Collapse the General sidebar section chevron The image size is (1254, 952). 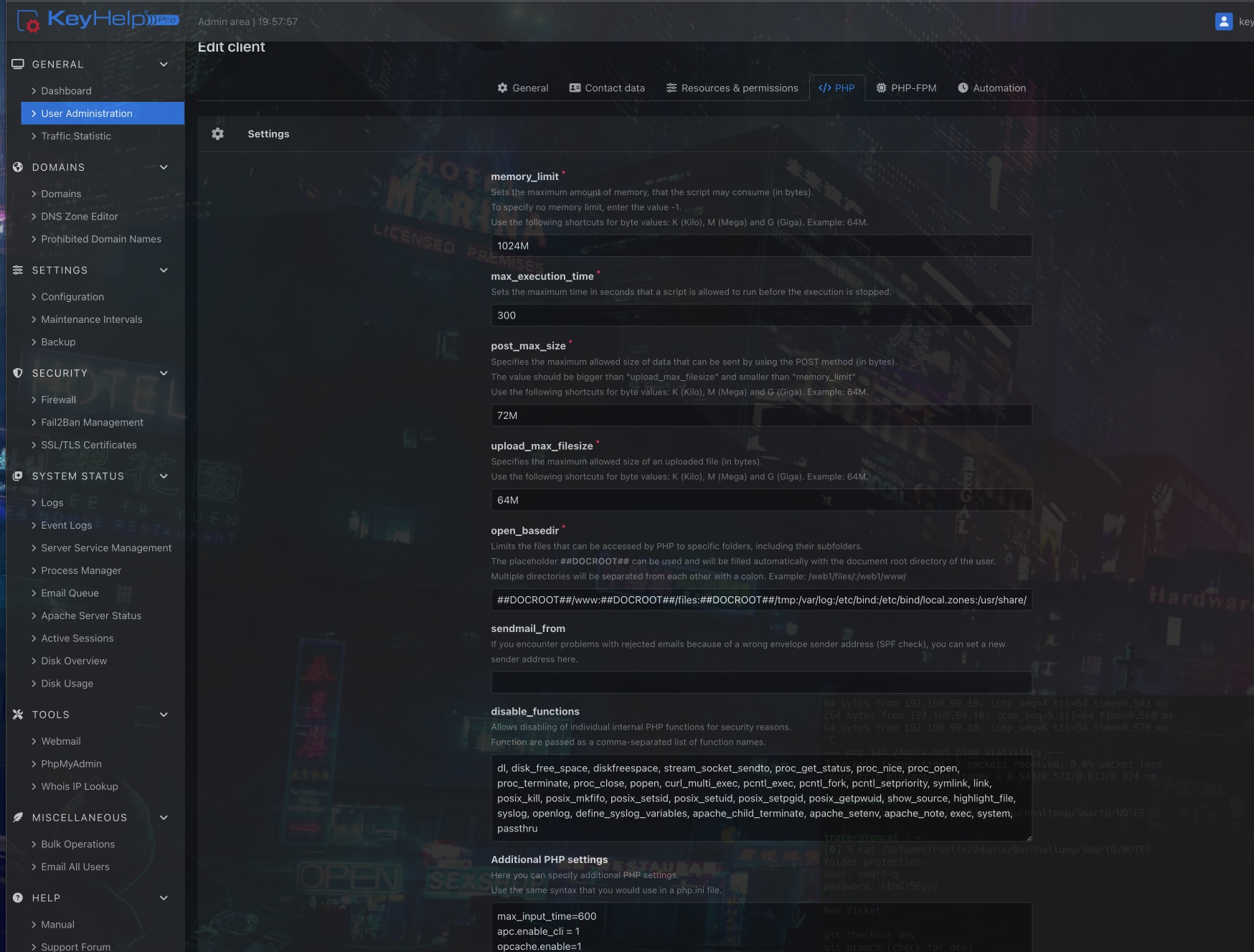point(164,65)
